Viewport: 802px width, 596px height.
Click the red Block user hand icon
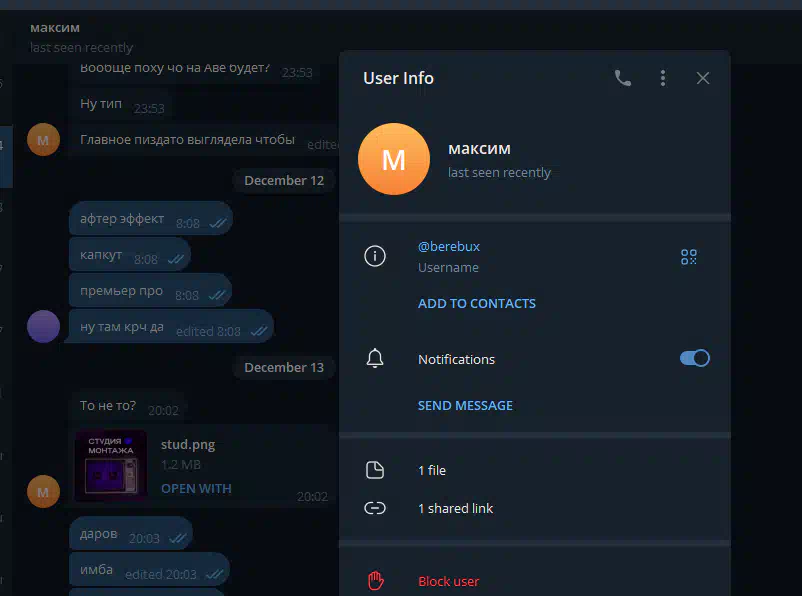(x=375, y=581)
